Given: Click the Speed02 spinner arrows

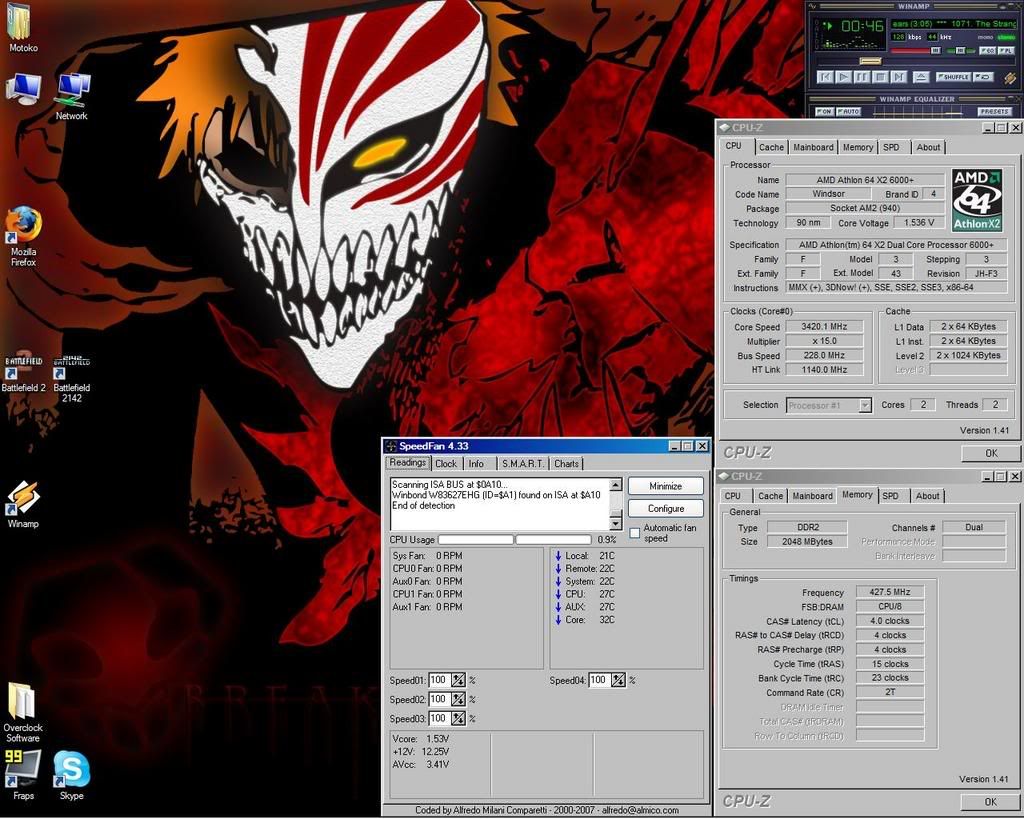Looking at the screenshot, I should tap(458, 699).
